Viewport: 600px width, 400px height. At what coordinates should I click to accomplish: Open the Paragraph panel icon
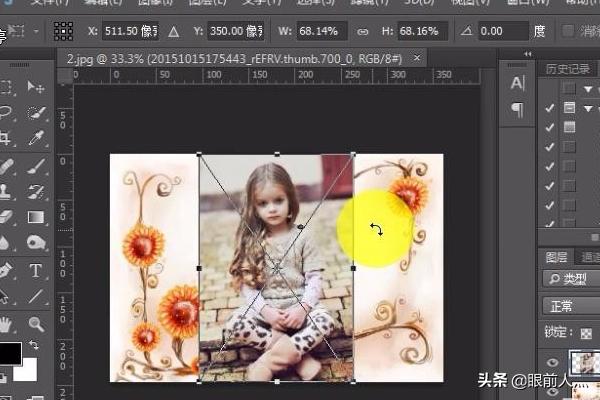coord(517,110)
